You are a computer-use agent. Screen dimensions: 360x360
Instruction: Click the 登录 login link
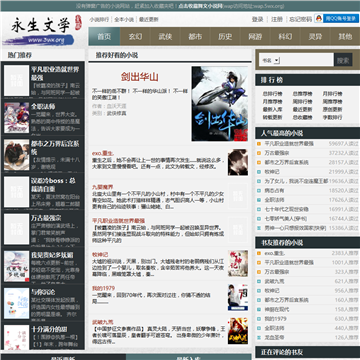click(257, 19)
